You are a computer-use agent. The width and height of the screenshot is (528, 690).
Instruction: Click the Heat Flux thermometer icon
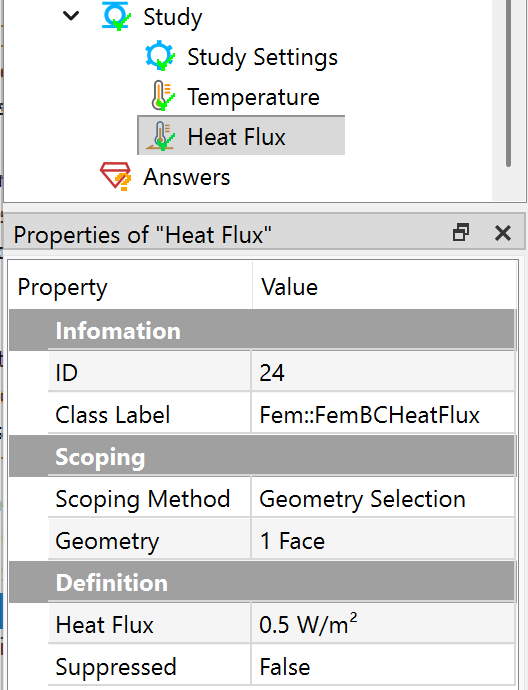click(x=161, y=136)
